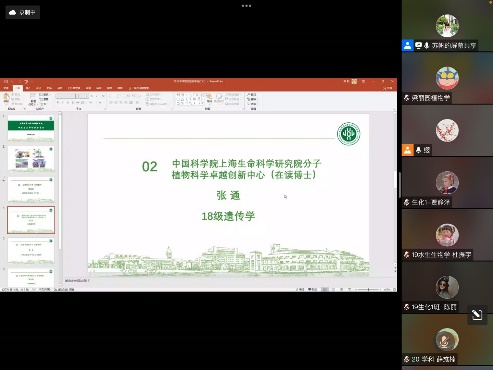Select the highlighted Home ribbon tab

[x=18, y=88]
